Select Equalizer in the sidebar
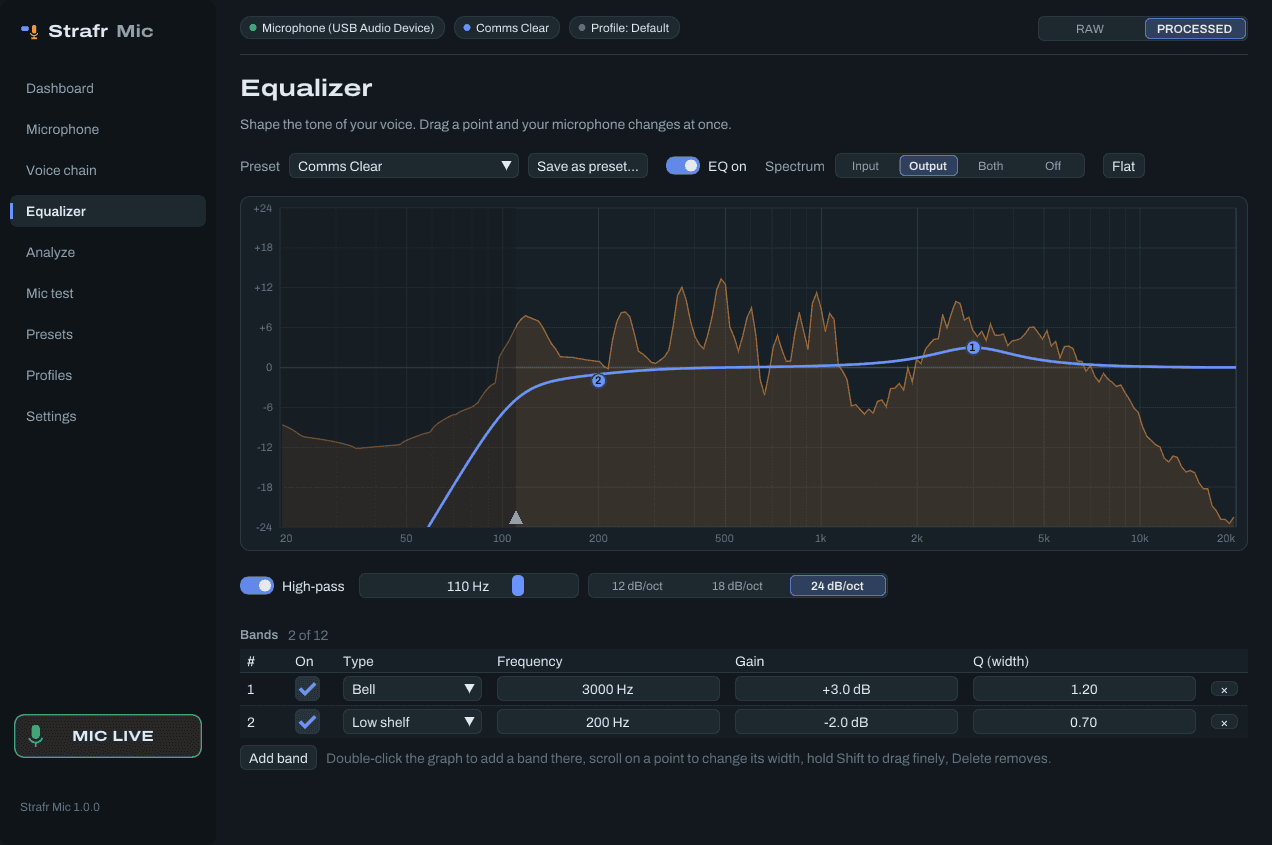This screenshot has height=845, width=1272. 108,211
